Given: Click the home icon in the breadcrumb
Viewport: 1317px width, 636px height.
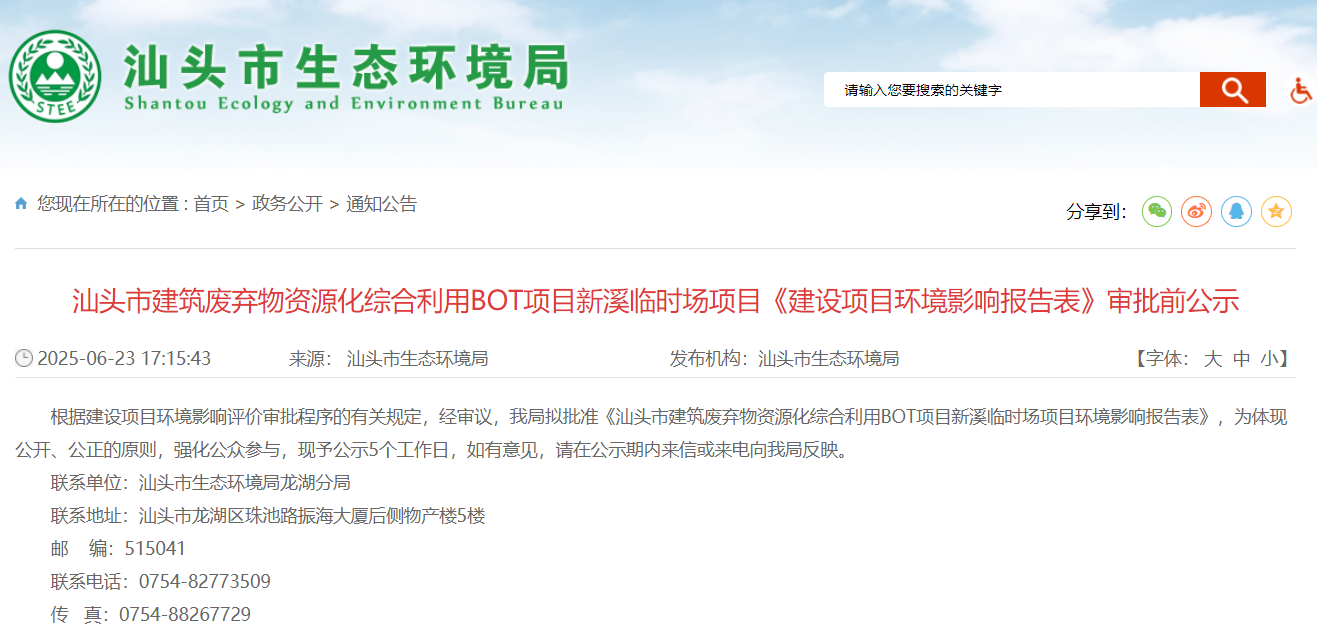Looking at the screenshot, I should click(21, 204).
